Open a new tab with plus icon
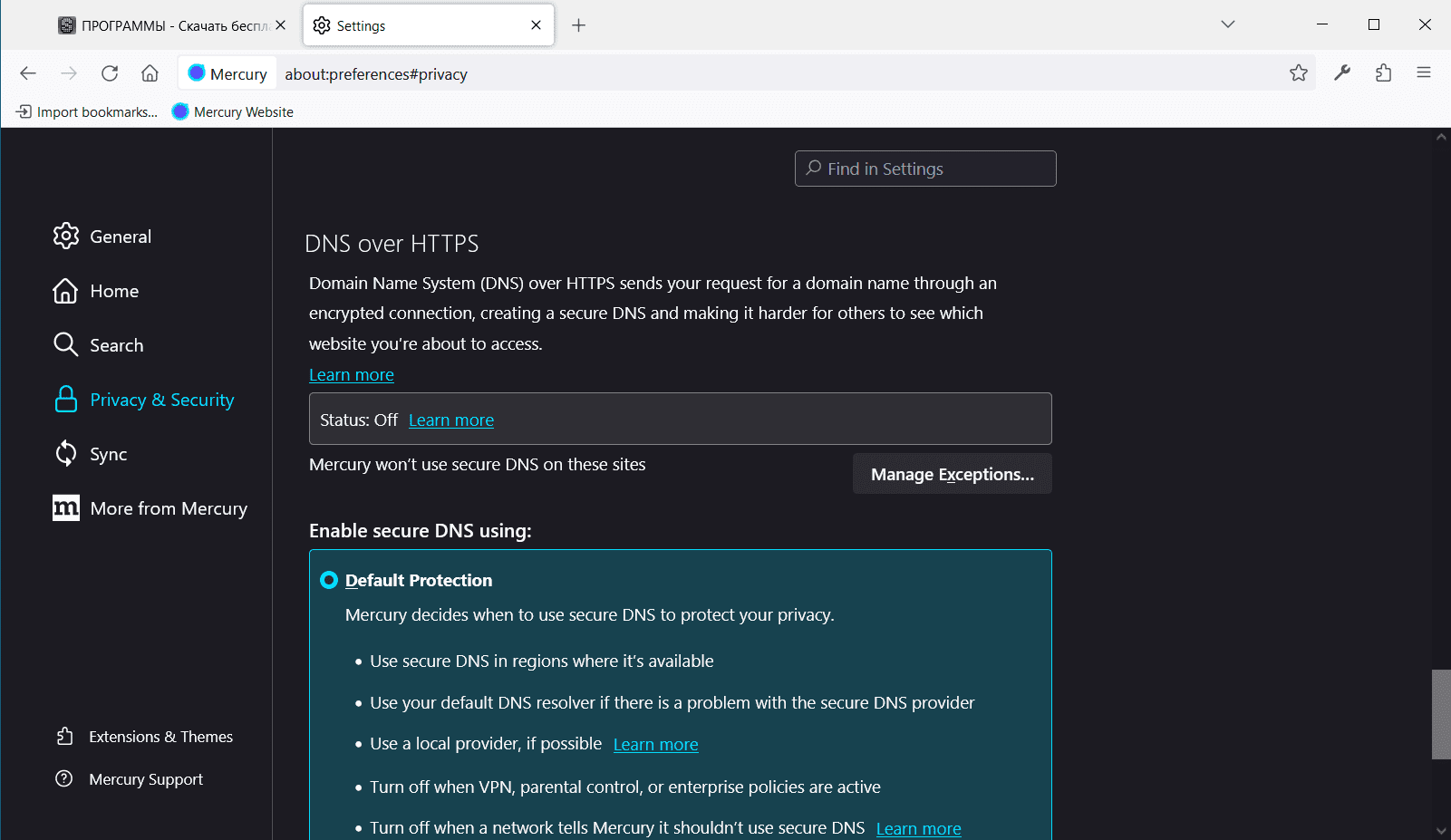The width and height of the screenshot is (1451, 840). point(578,25)
